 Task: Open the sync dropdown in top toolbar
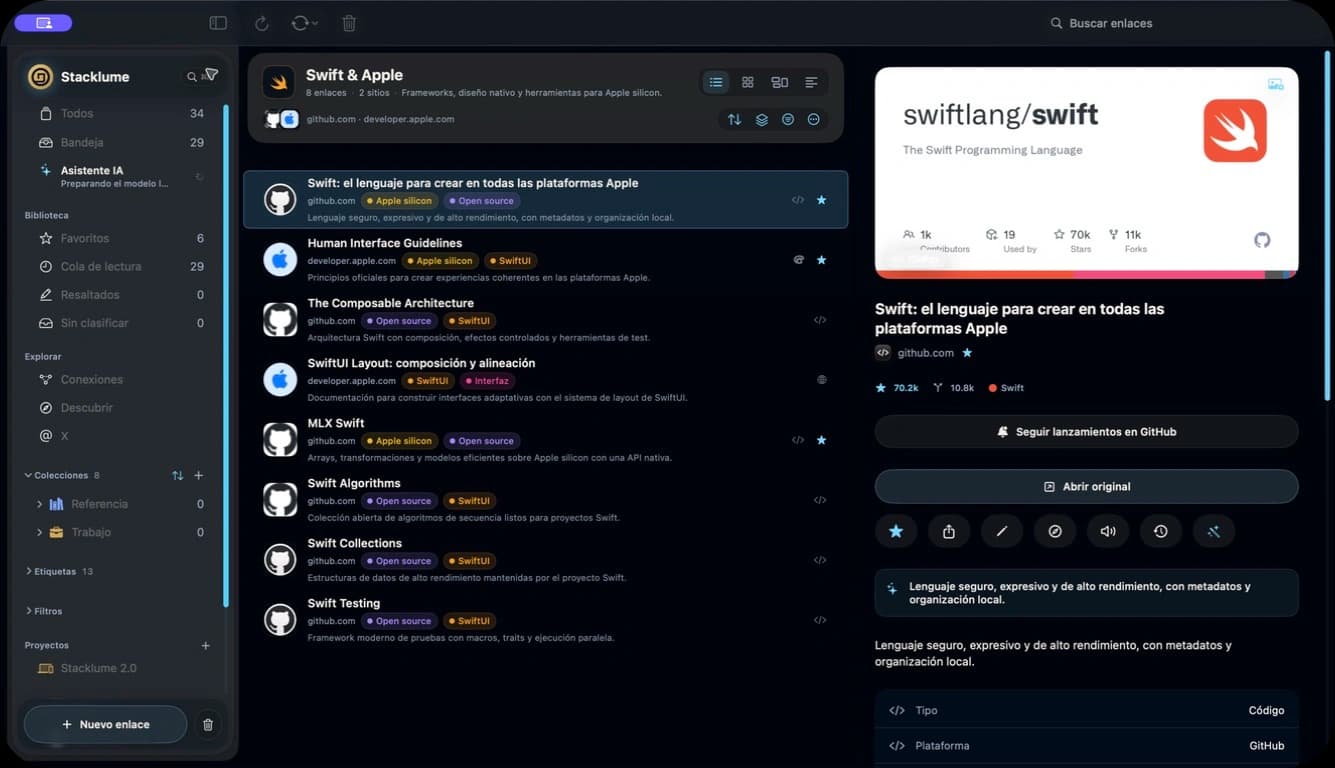click(x=304, y=23)
